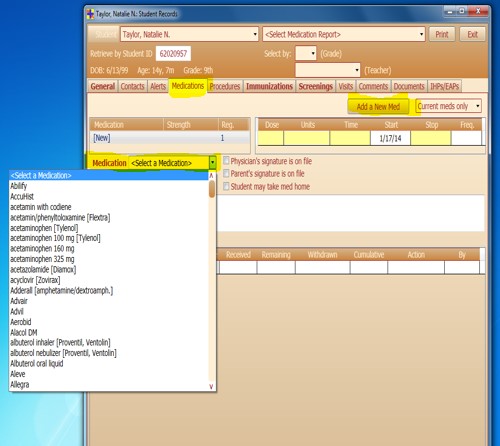Image resolution: width=500 pixels, height=446 pixels.
Task: Choose acetaminophen 100 mg [Tylenol]
Action: 109,238
